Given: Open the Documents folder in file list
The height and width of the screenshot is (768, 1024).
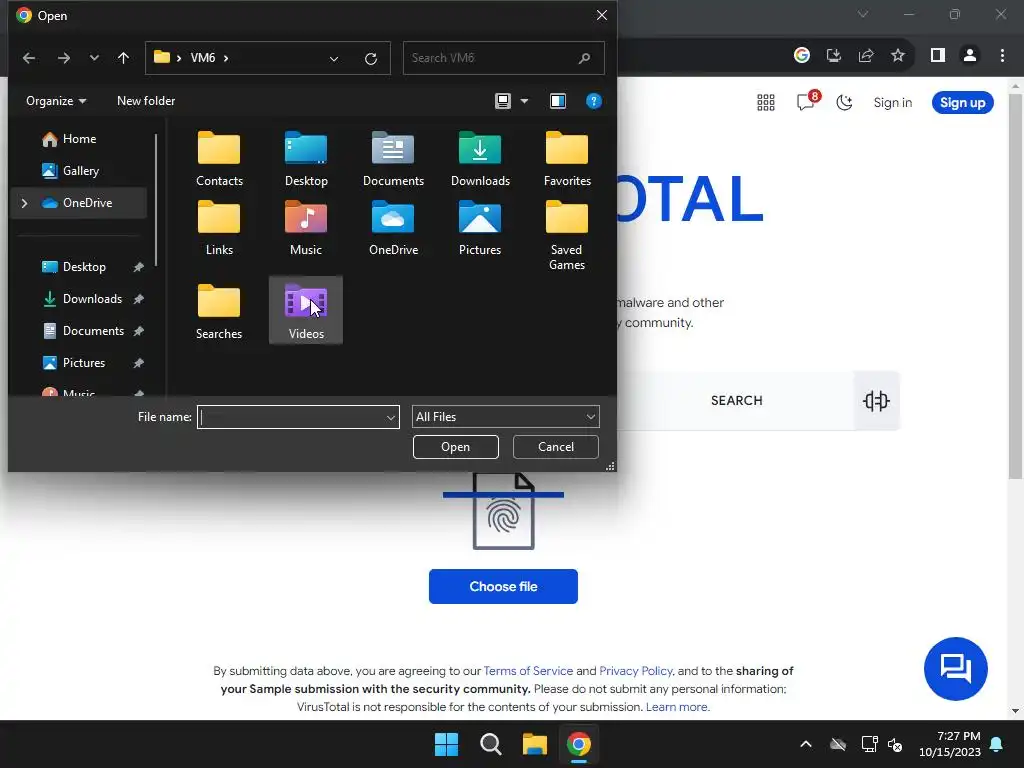Looking at the screenshot, I should click(393, 159).
